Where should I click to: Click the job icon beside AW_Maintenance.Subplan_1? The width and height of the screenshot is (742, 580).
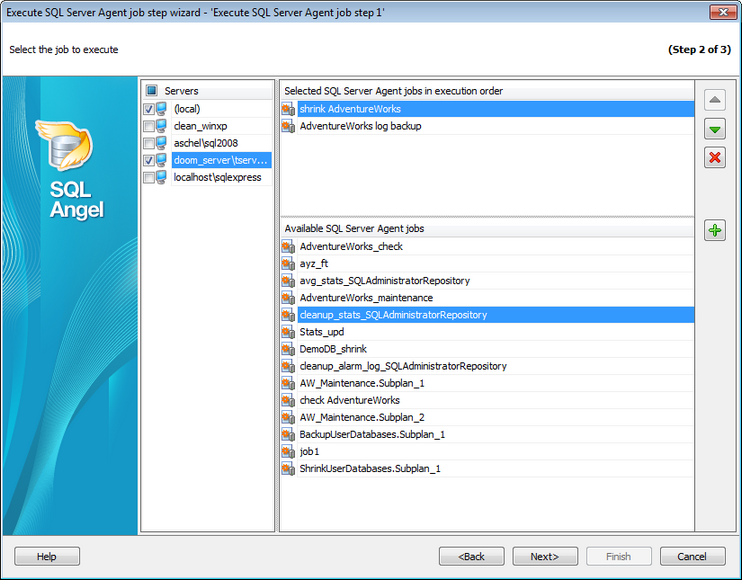pyautogui.click(x=288, y=383)
